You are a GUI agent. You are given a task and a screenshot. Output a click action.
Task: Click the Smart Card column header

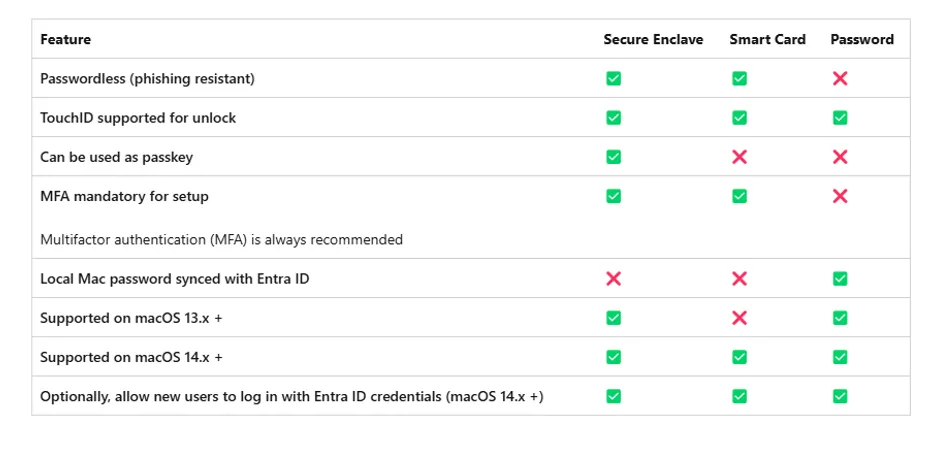[x=767, y=40]
